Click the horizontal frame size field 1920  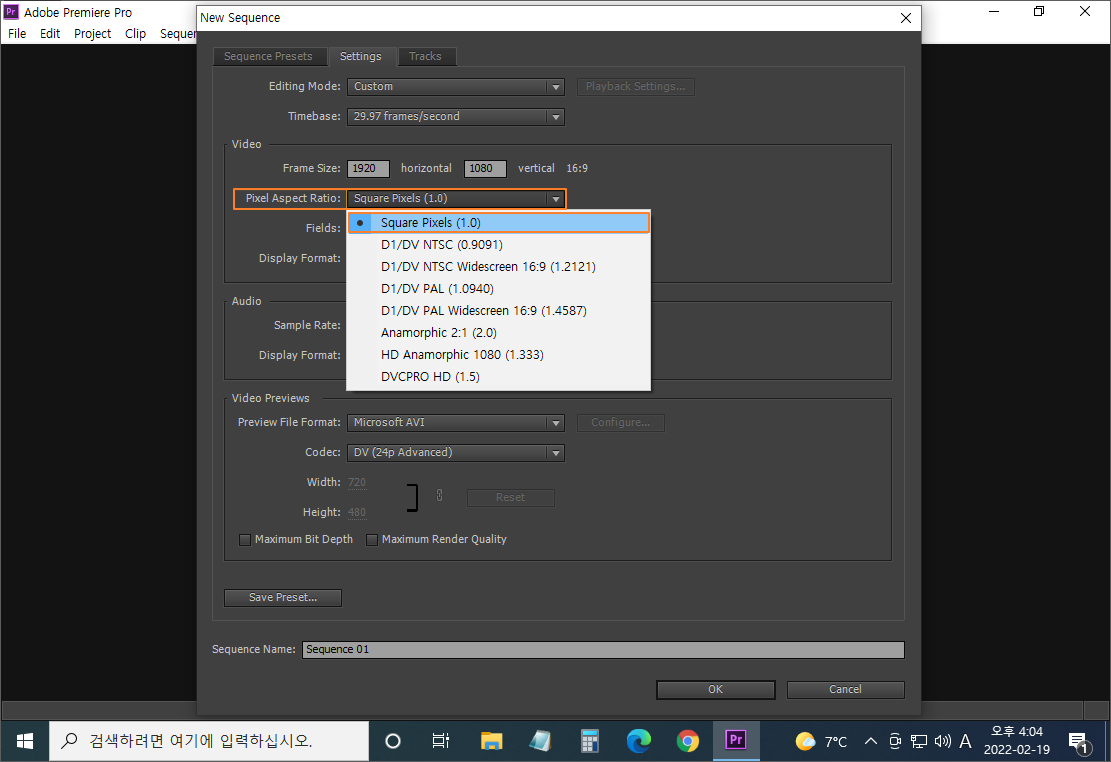click(x=368, y=169)
